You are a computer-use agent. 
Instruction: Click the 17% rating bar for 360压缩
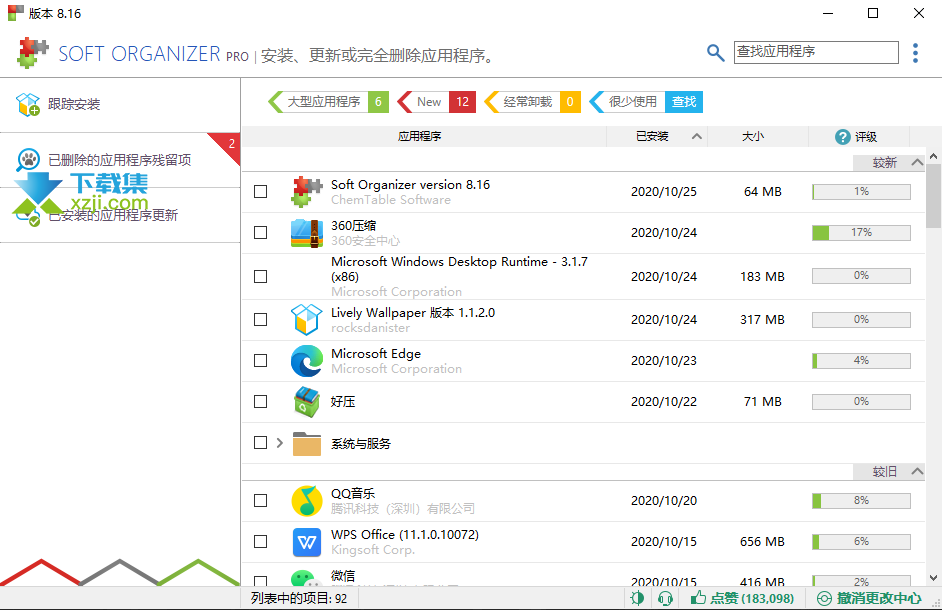click(861, 233)
